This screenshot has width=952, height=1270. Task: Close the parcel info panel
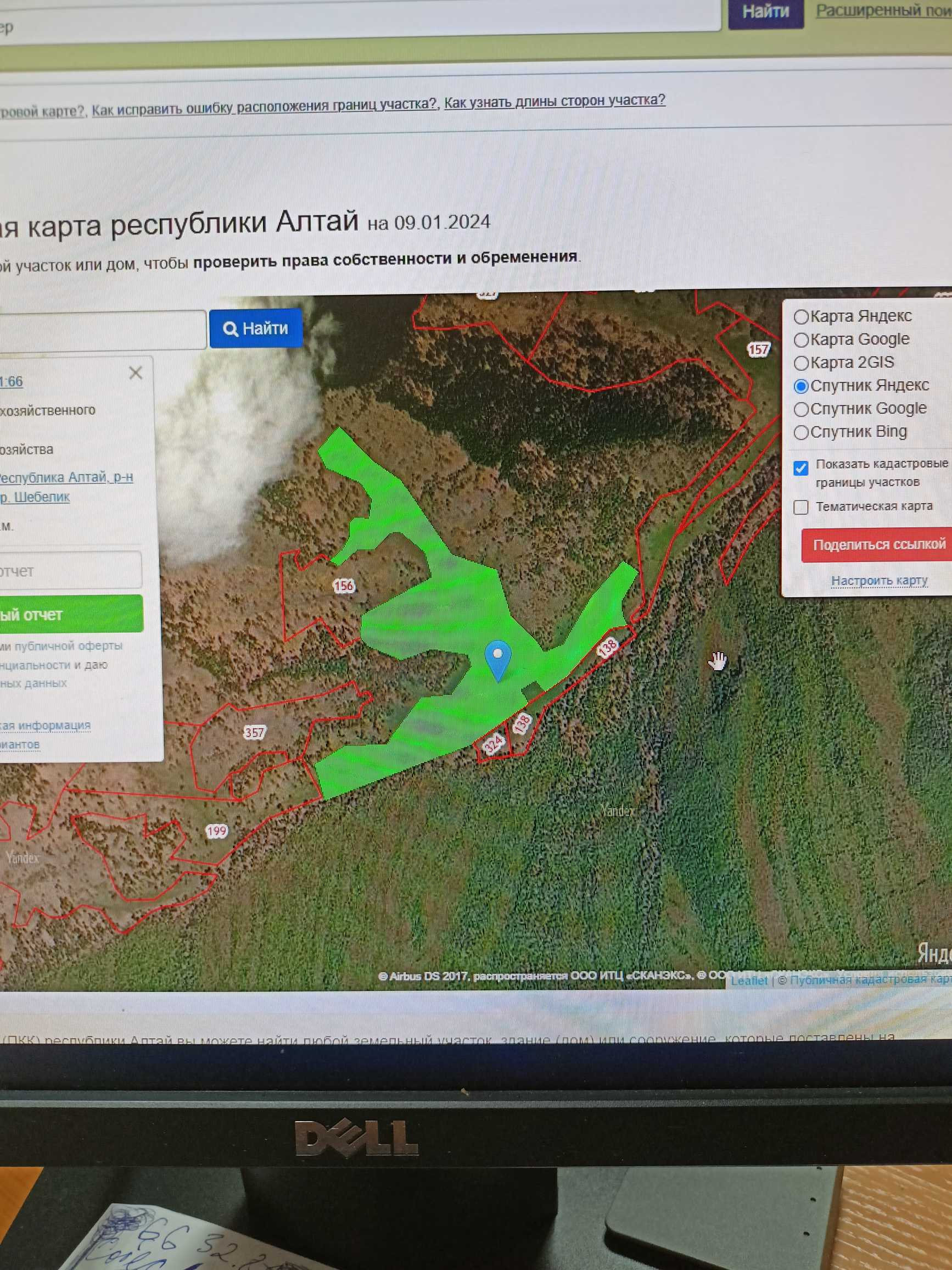coord(136,373)
